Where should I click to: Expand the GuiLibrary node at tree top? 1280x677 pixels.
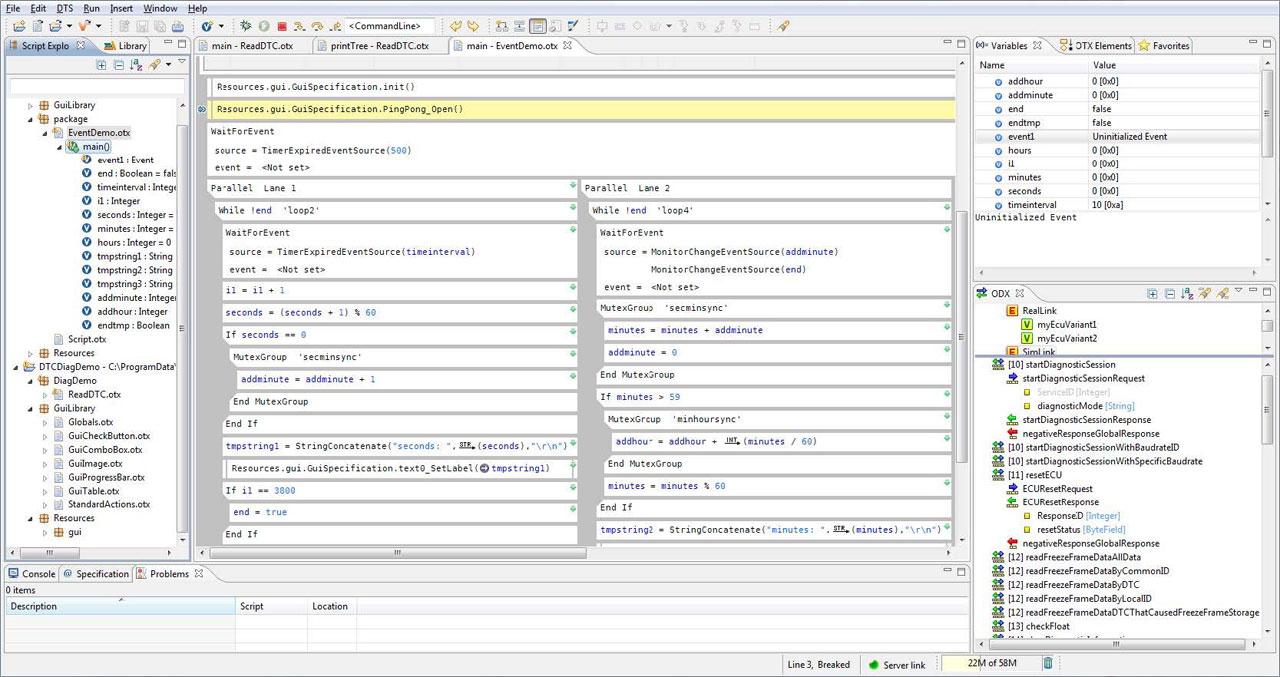click(30, 105)
